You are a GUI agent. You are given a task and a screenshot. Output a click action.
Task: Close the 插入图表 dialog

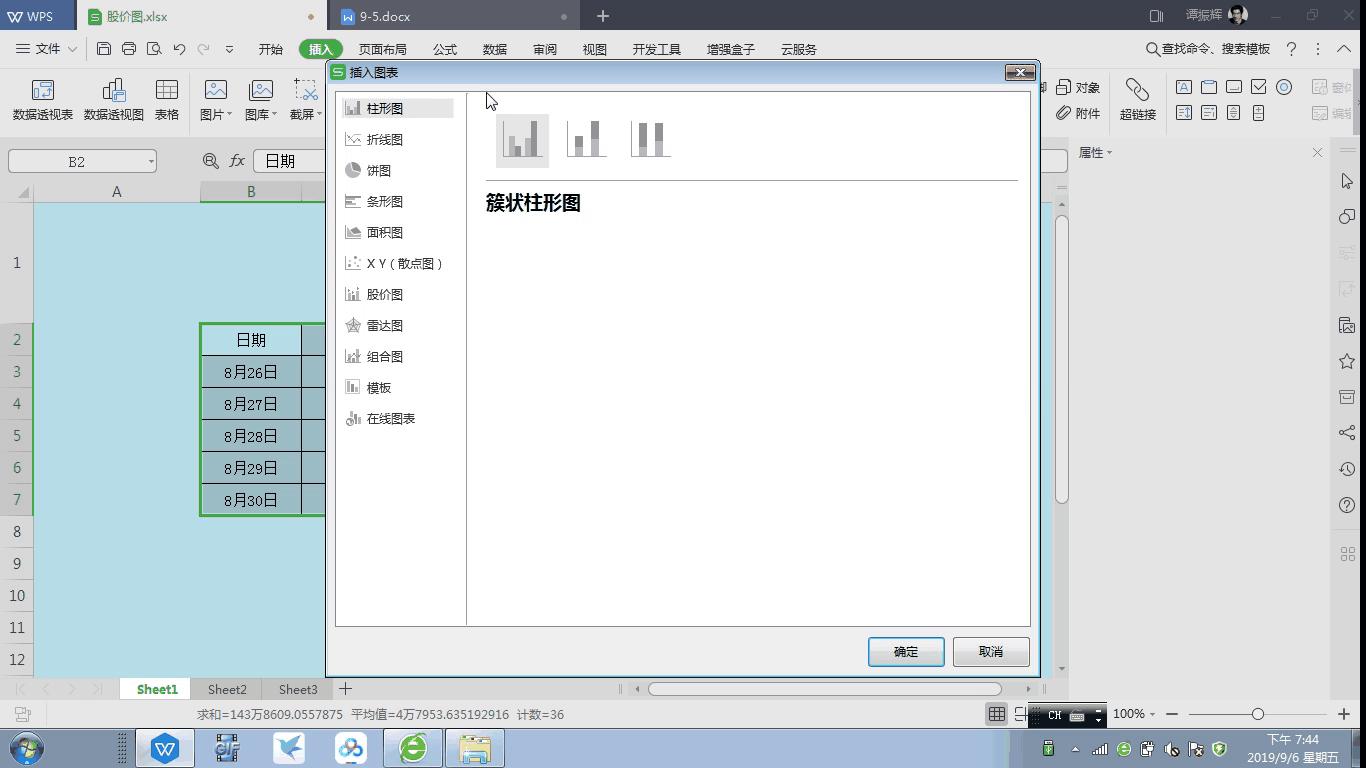coord(1020,72)
